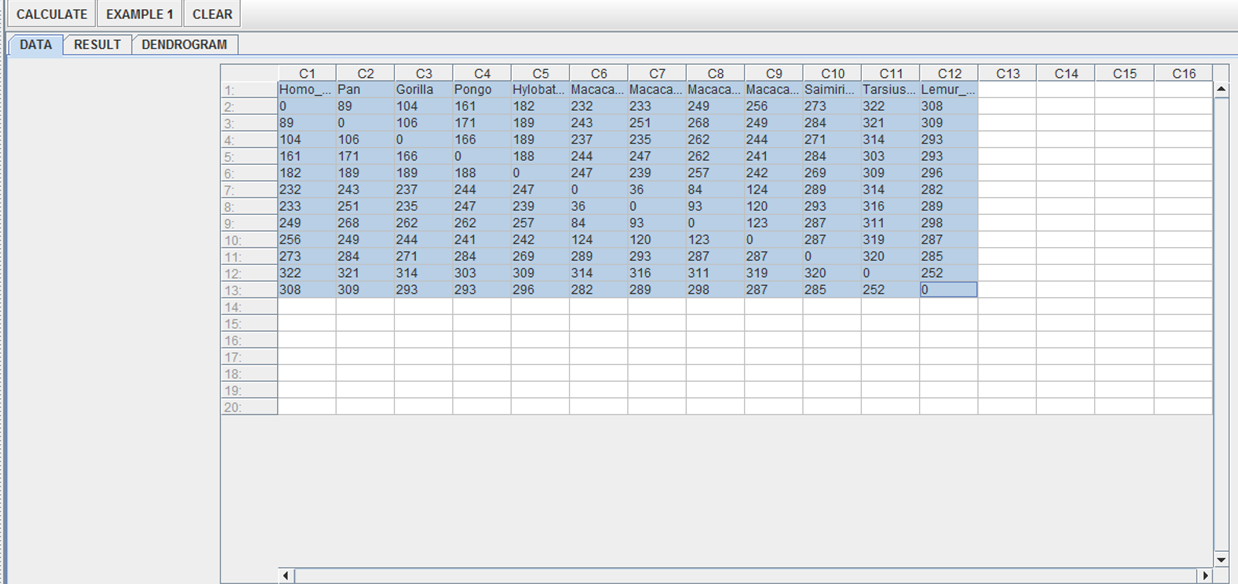Click the horizontal scrollbar left arrow
Screen dimensions: 1238x584
286,576
